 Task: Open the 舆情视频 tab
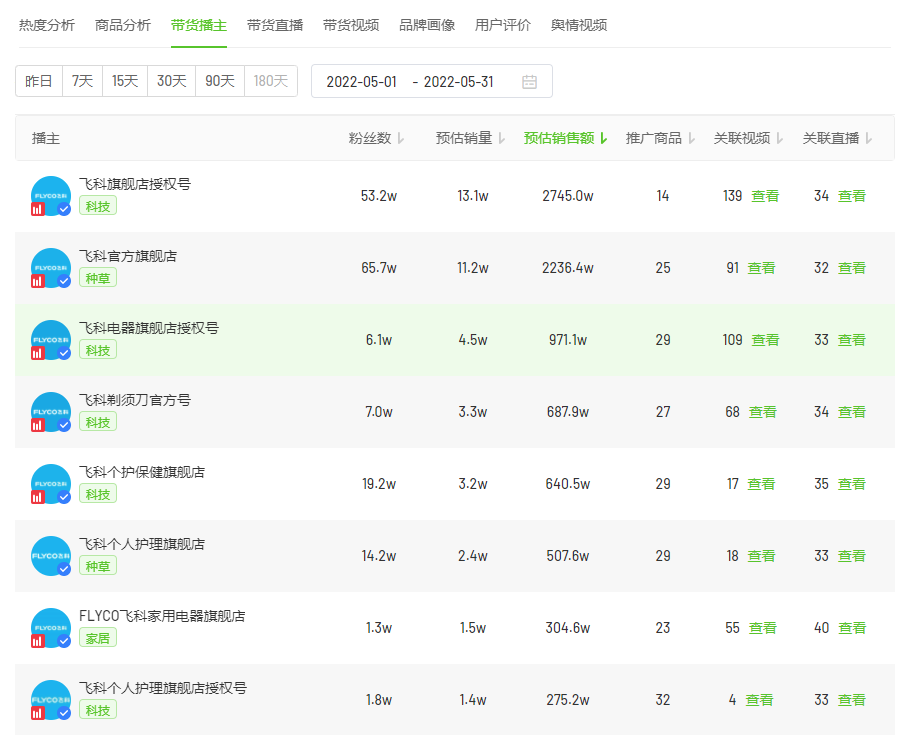tap(579, 25)
